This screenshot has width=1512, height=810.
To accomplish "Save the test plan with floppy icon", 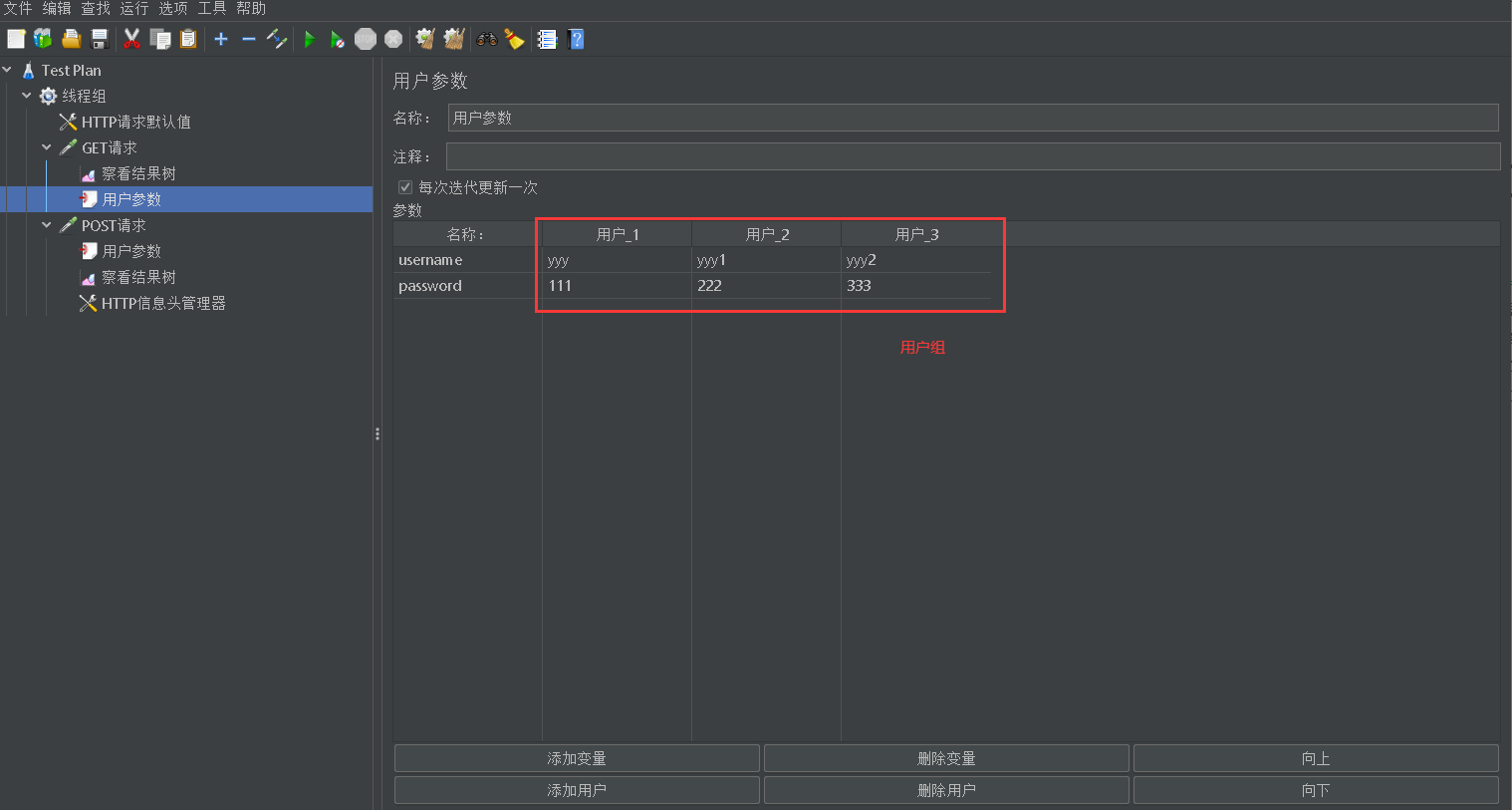I will point(99,39).
